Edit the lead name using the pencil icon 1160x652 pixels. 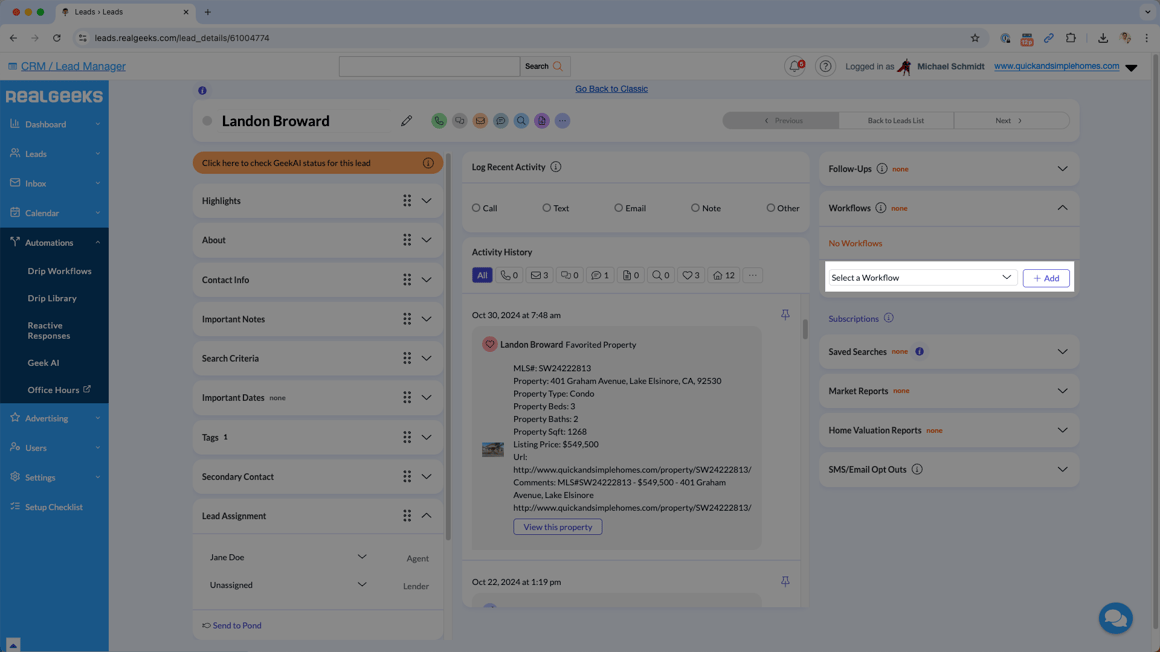(407, 120)
